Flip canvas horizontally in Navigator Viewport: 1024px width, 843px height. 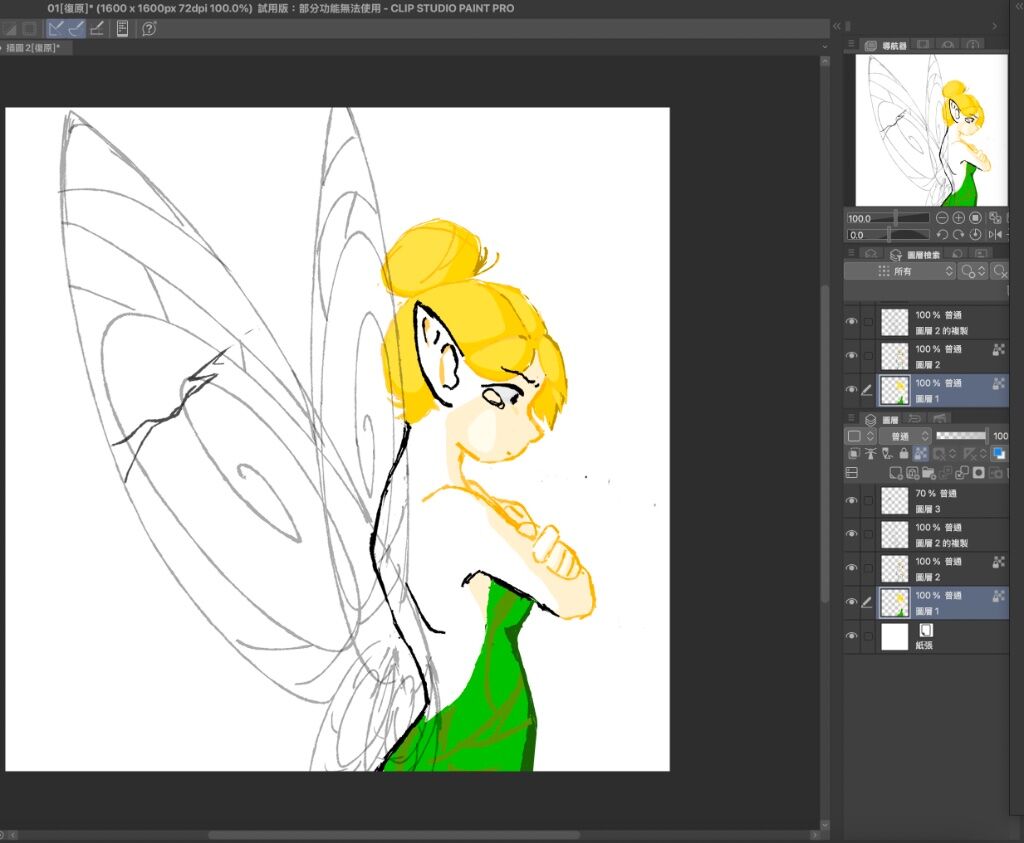[x=995, y=234]
